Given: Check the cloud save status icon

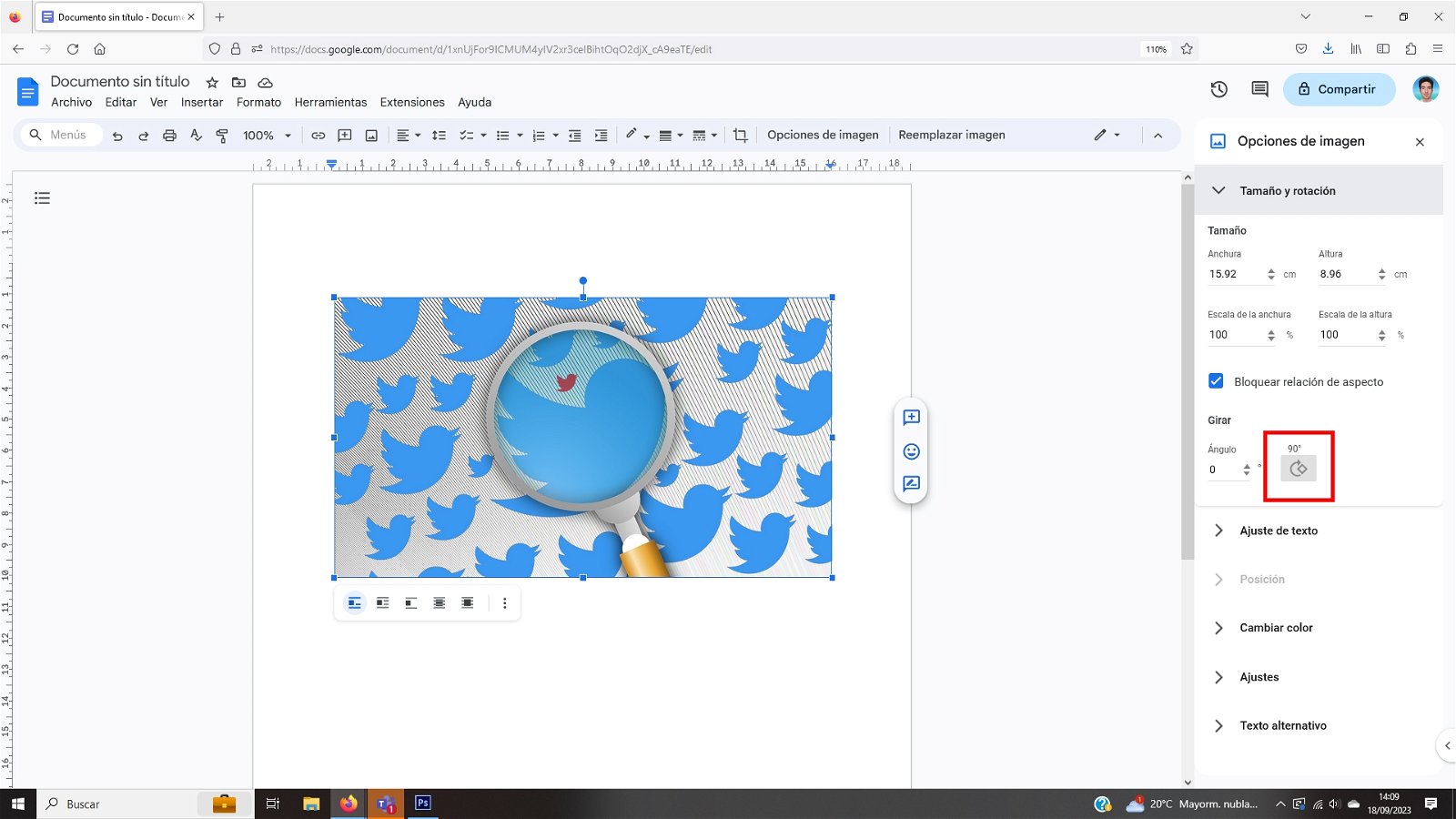Looking at the screenshot, I should (265, 83).
